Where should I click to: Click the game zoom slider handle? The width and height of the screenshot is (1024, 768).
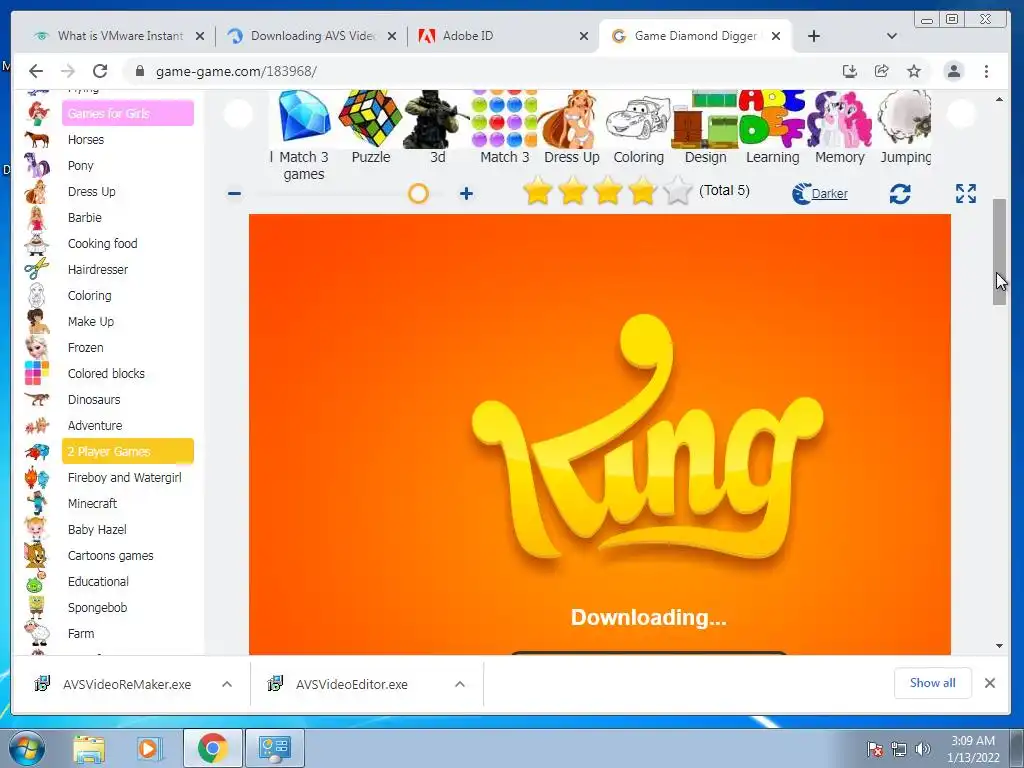(x=418, y=193)
